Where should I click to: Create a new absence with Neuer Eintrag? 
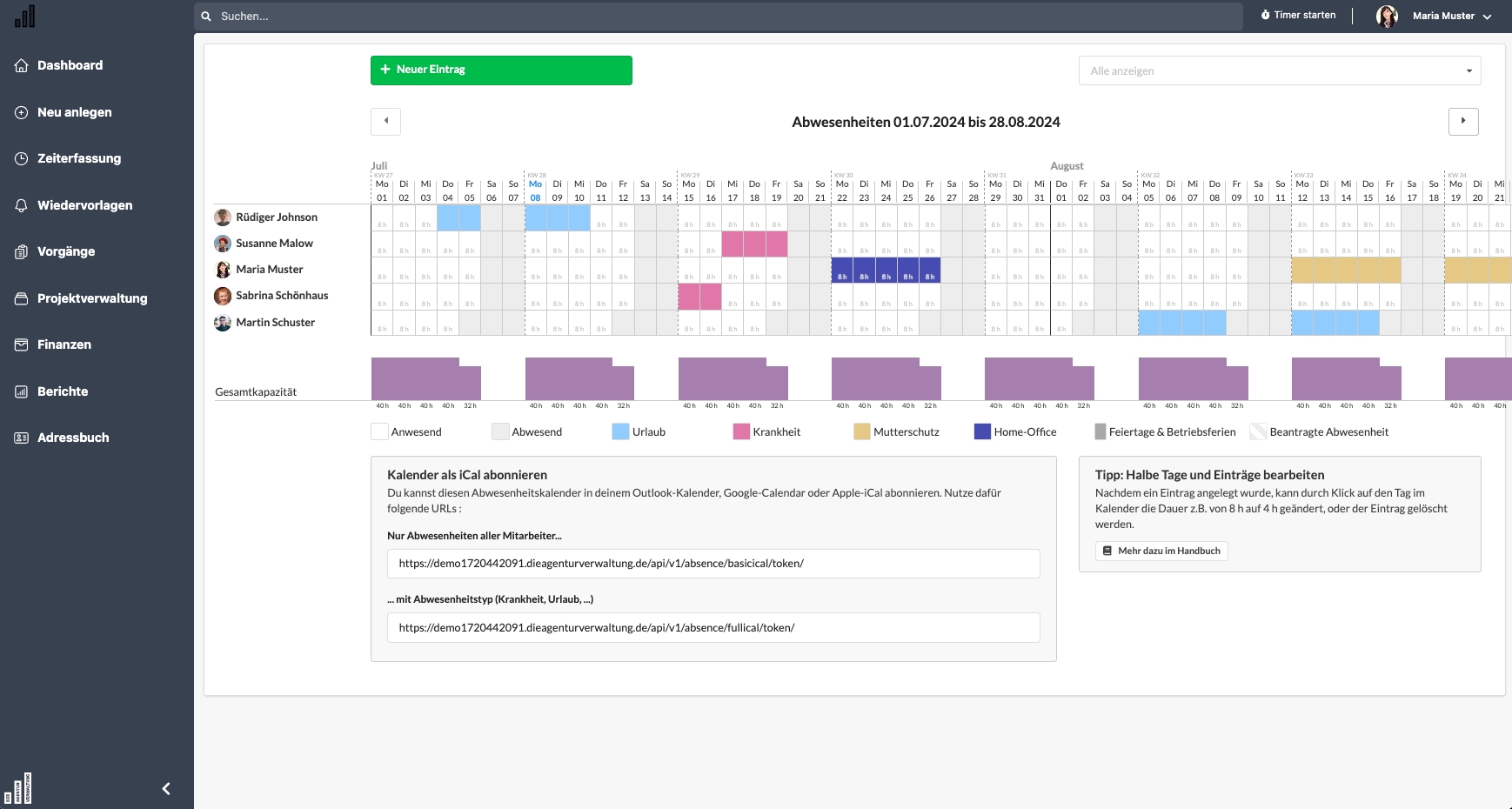501,70
